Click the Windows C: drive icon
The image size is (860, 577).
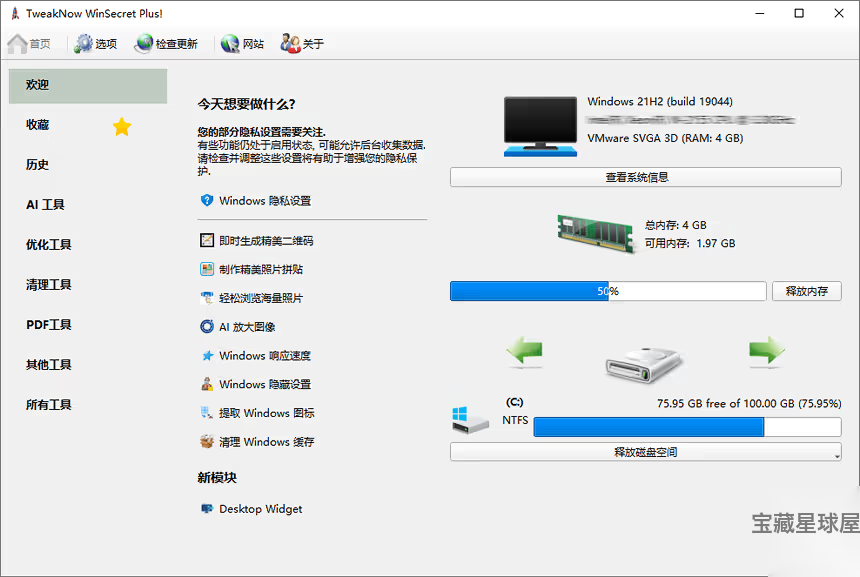pyautogui.click(x=470, y=421)
